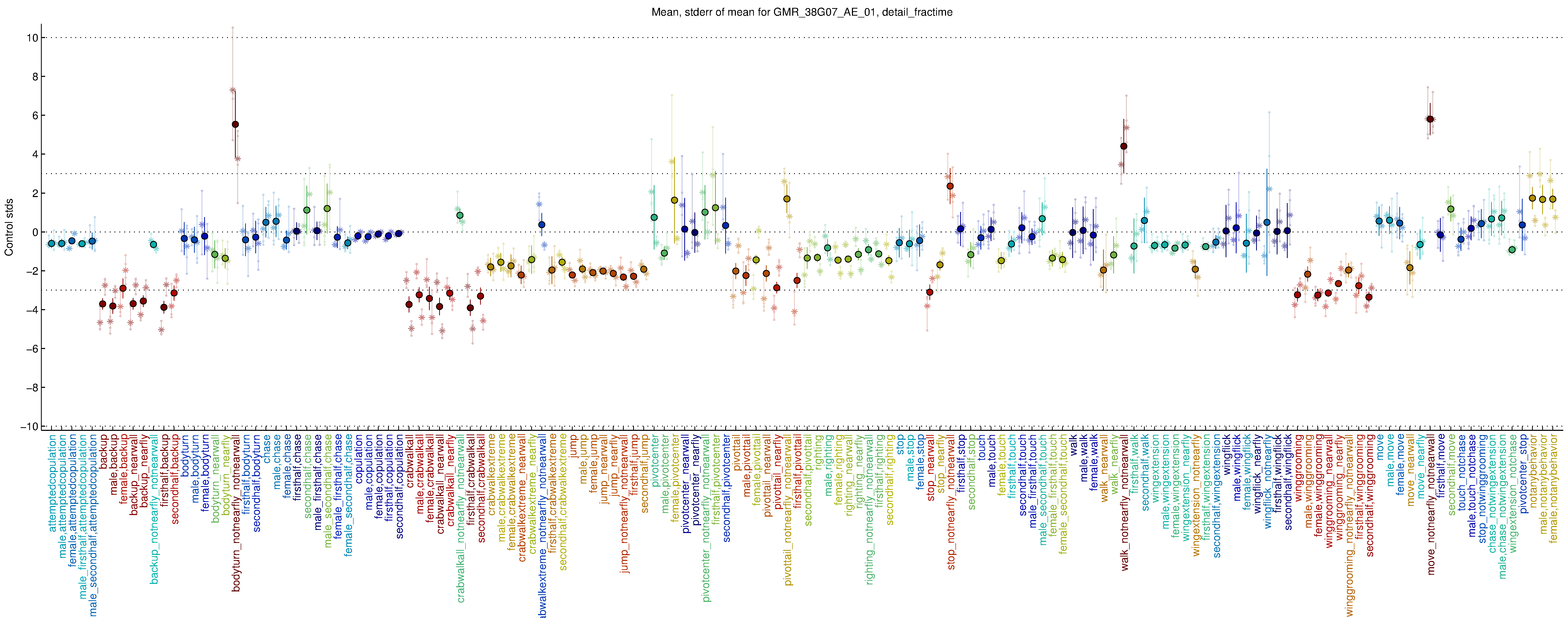Screen dimensions: 1568x618
Task: Click the positive '10' y-axis tick label
Action: tap(32, 38)
